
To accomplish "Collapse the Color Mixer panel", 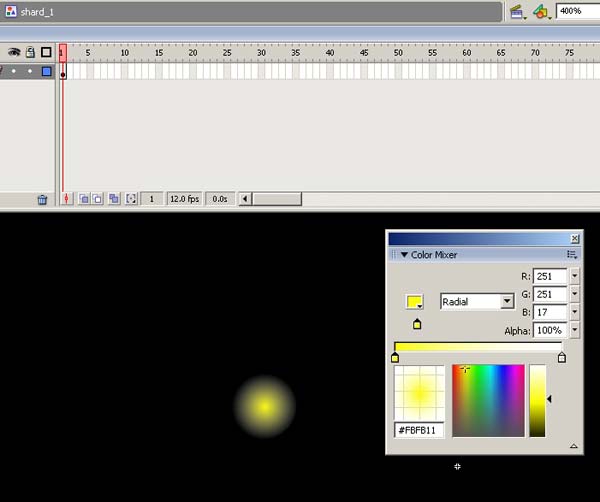I will point(404,255).
